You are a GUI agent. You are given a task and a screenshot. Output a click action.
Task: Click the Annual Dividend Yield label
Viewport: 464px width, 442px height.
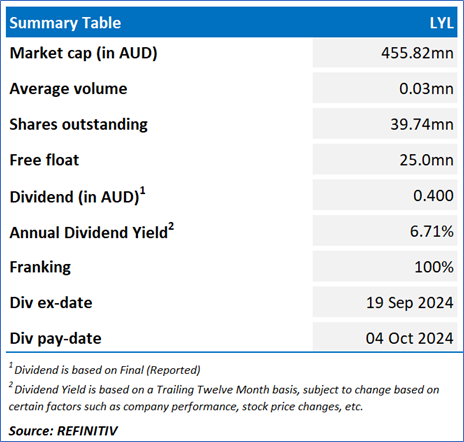(92, 231)
